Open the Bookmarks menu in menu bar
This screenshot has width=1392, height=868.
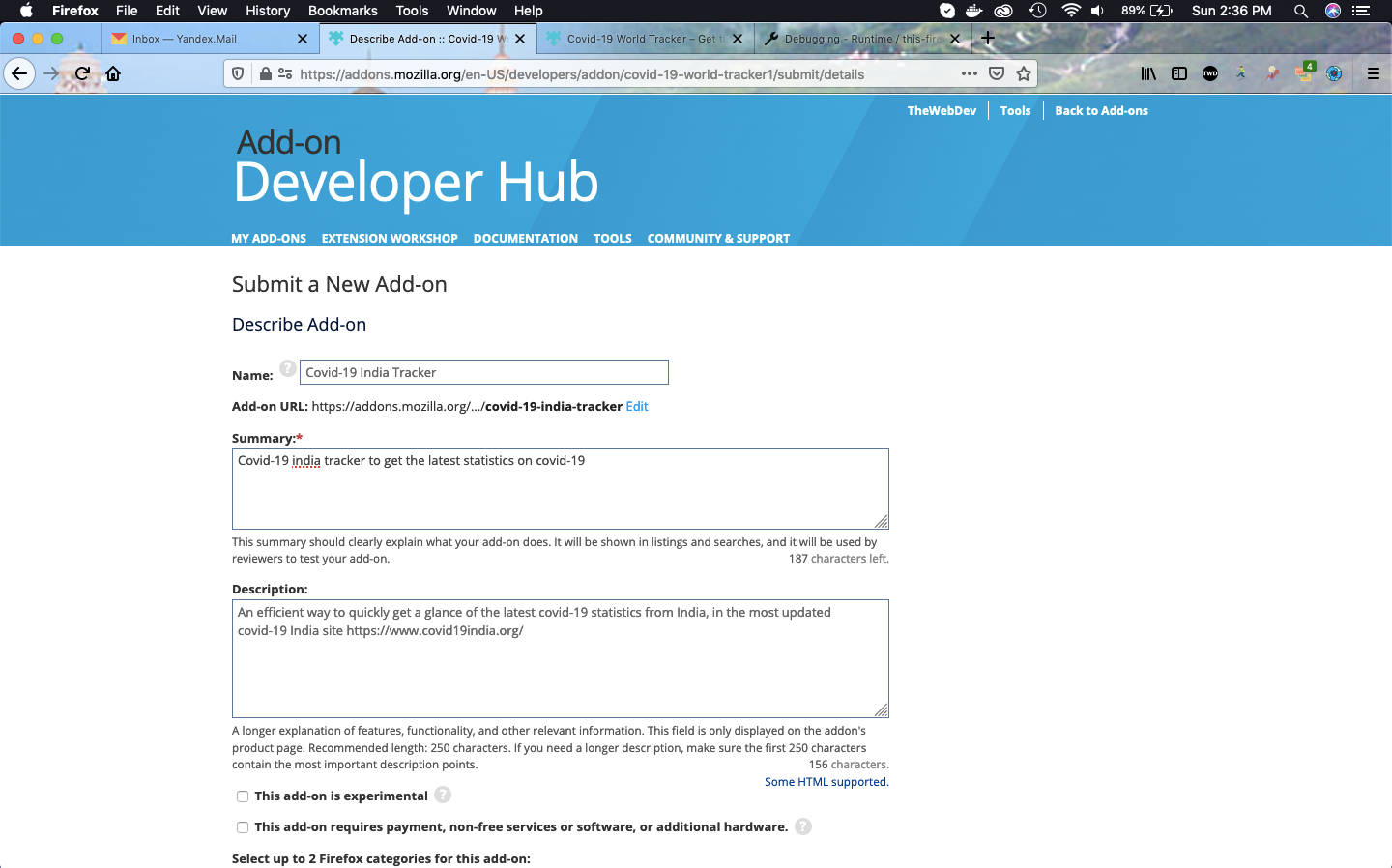click(x=343, y=11)
